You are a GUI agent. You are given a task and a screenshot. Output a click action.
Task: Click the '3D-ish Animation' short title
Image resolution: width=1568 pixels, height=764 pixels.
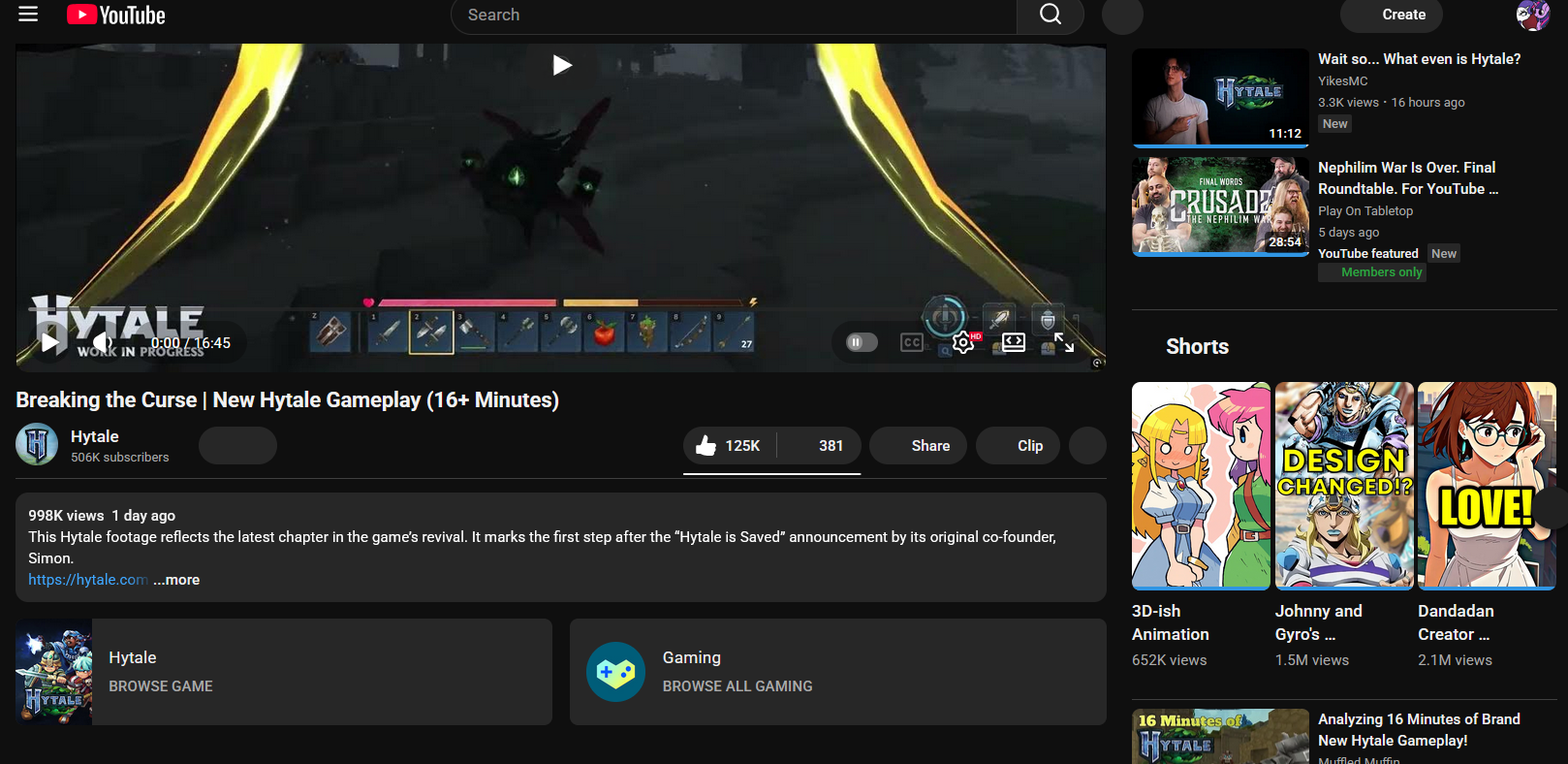click(x=1171, y=622)
